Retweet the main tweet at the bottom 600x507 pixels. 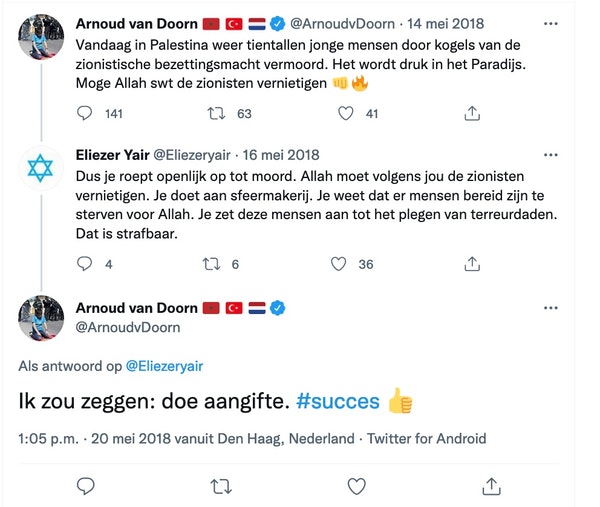pos(220,485)
